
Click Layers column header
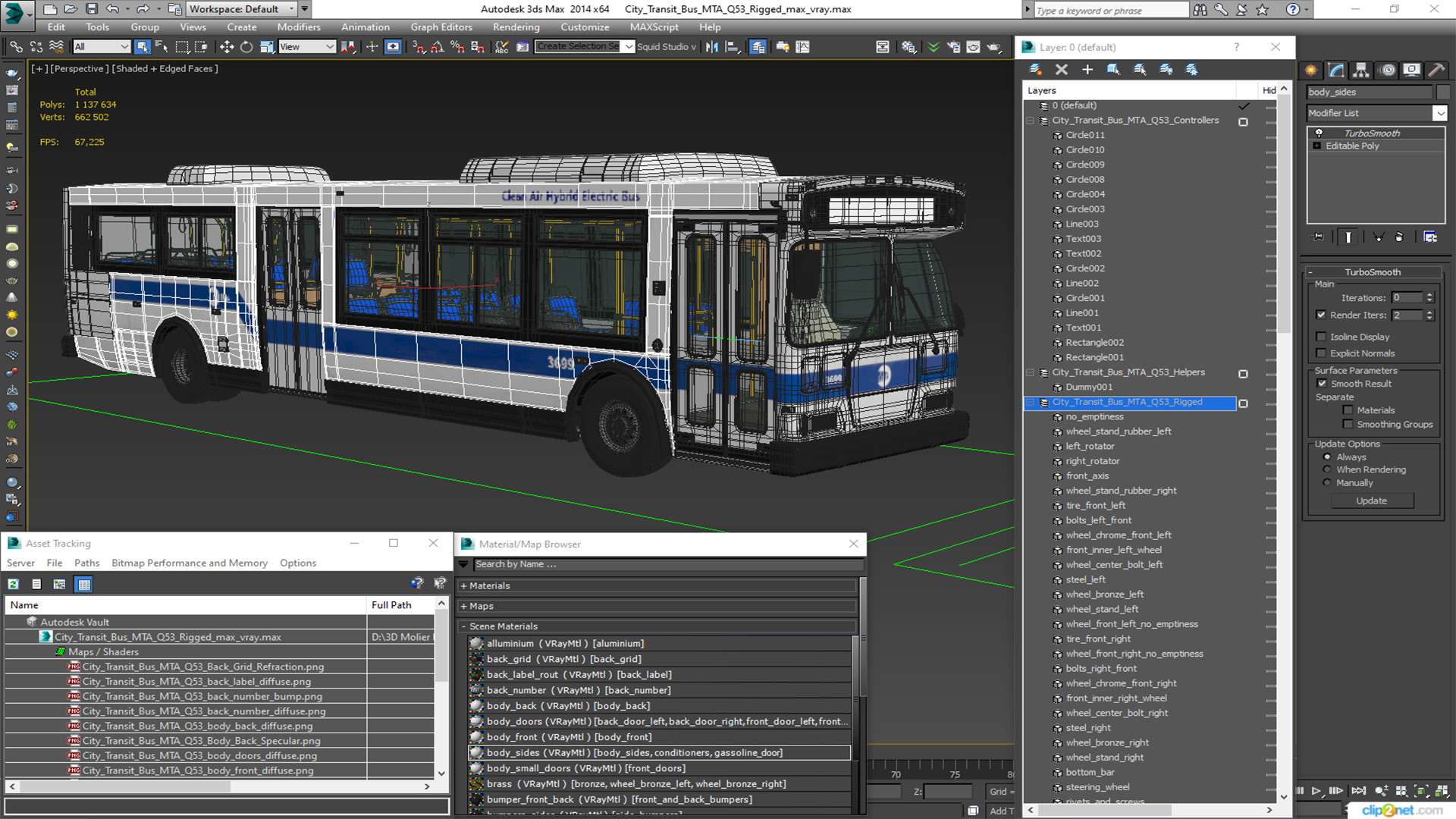[1130, 90]
